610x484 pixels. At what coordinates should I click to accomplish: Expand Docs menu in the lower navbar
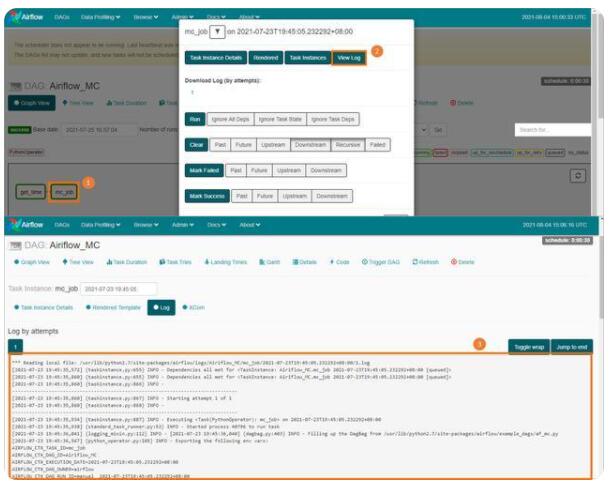tap(216, 225)
